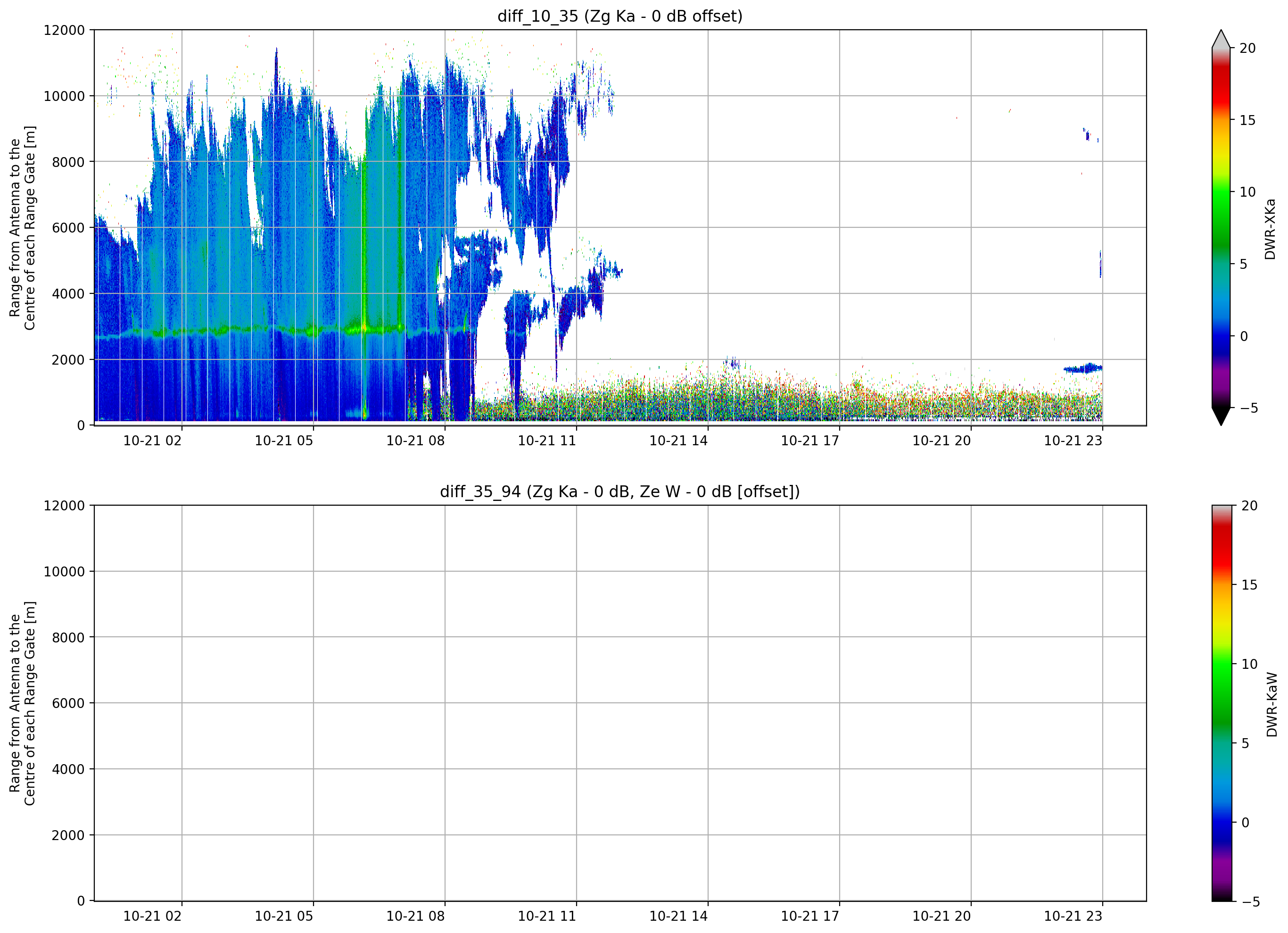Click the 10-21 23 x-tick under diff_10_35 plot
The width and height of the screenshot is (1288, 933).
click(1073, 441)
